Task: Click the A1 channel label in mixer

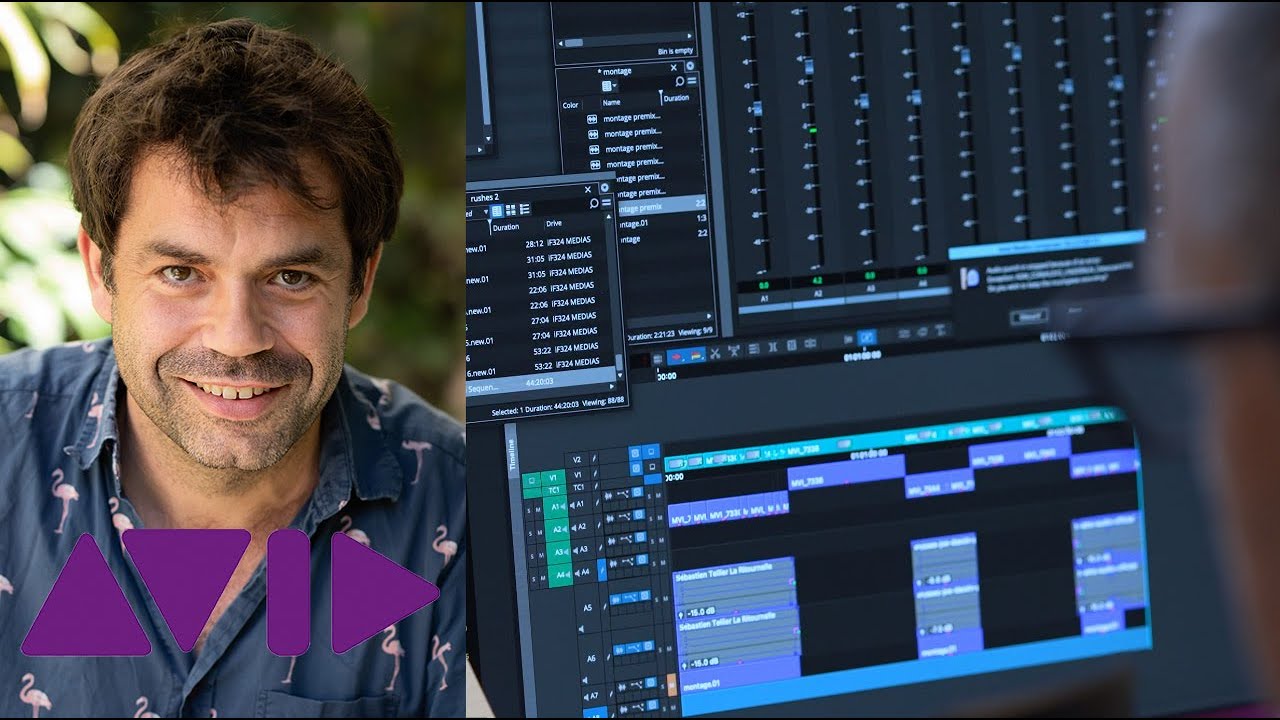Action: (x=764, y=297)
